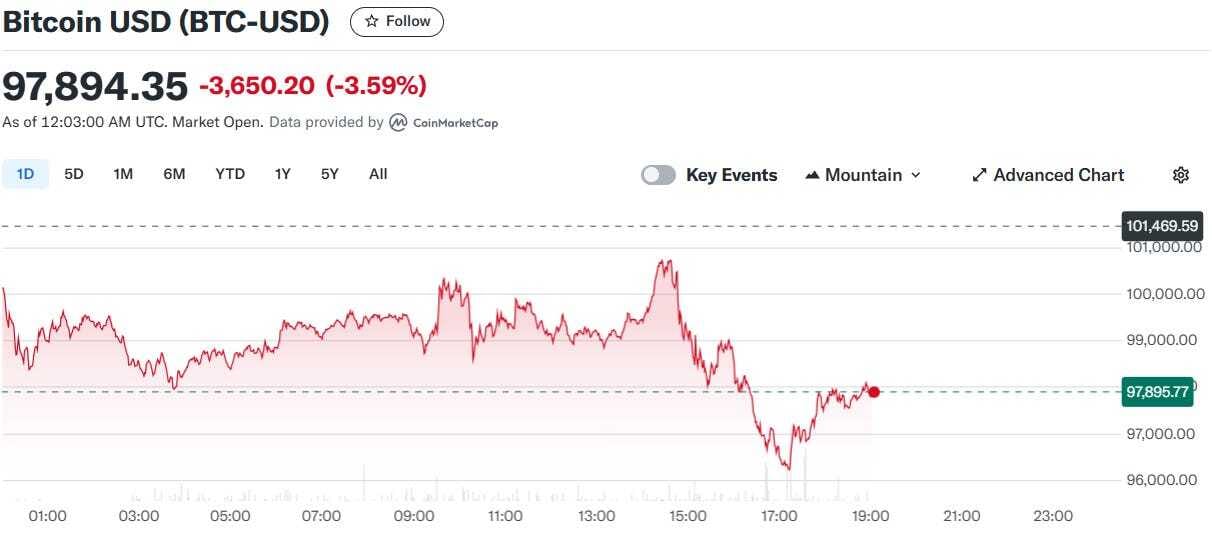Toggle the Key Events switch
The image size is (1212, 534).
click(658, 175)
